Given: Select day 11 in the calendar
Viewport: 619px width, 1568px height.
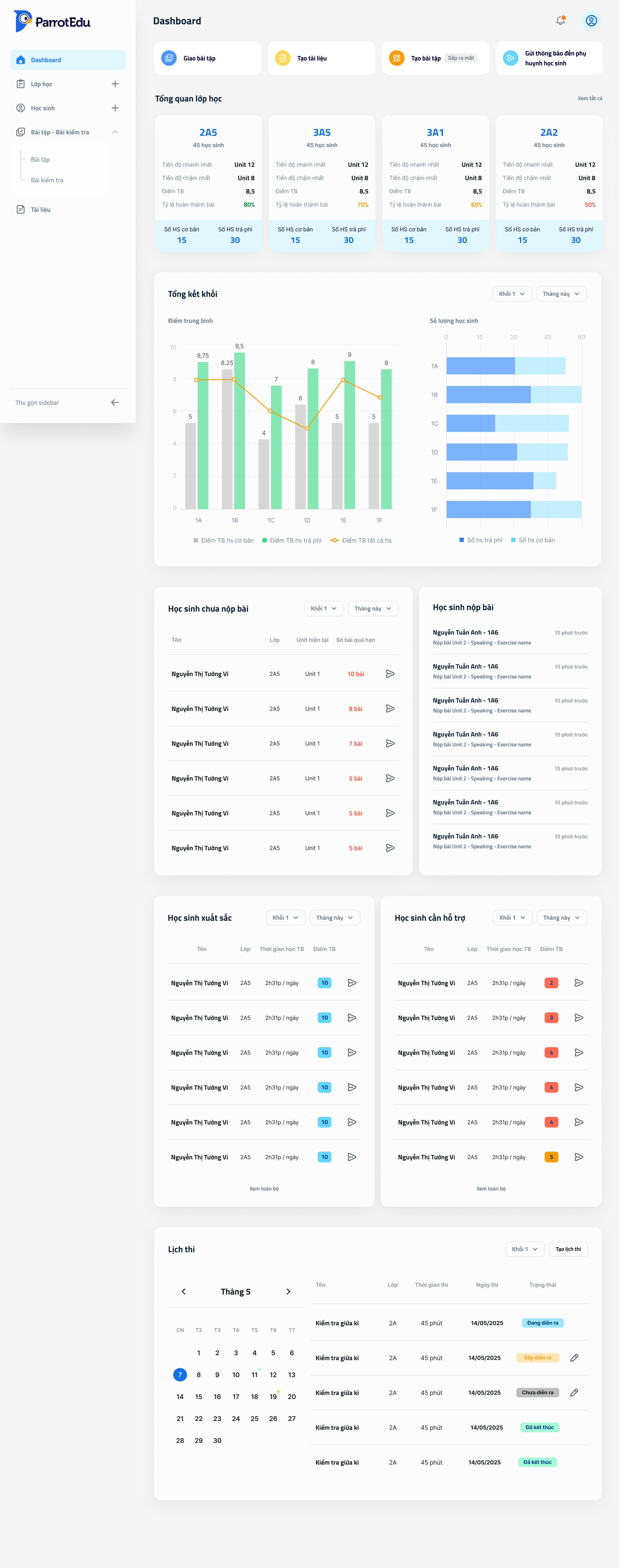Looking at the screenshot, I should click(254, 1375).
